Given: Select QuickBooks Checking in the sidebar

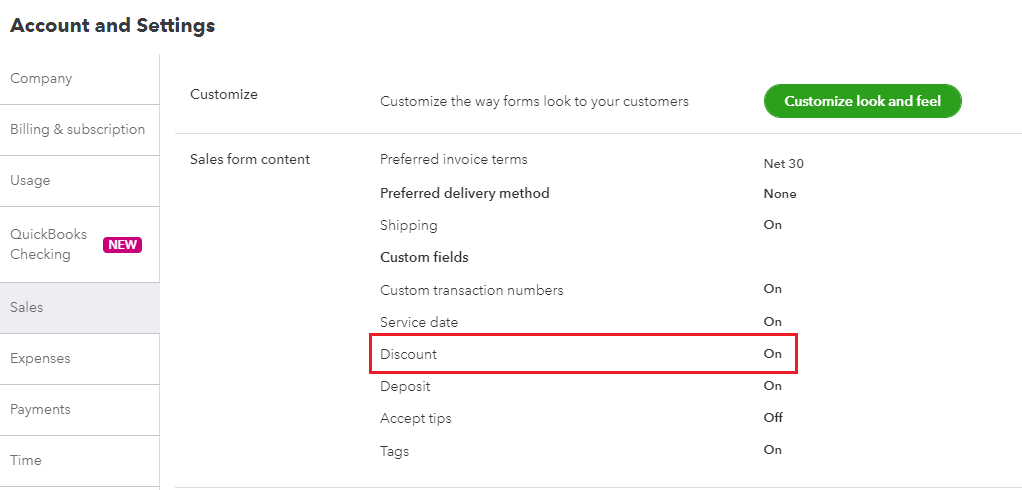Looking at the screenshot, I should 50,245.
